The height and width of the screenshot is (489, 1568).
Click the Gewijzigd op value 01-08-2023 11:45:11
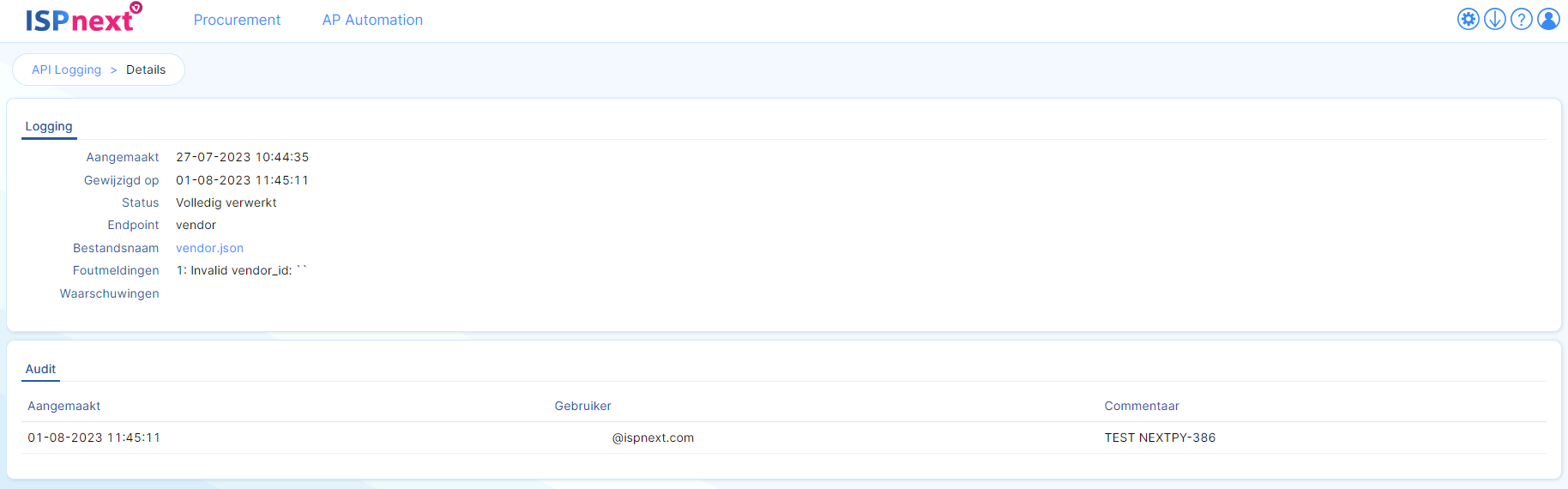[x=242, y=180]
